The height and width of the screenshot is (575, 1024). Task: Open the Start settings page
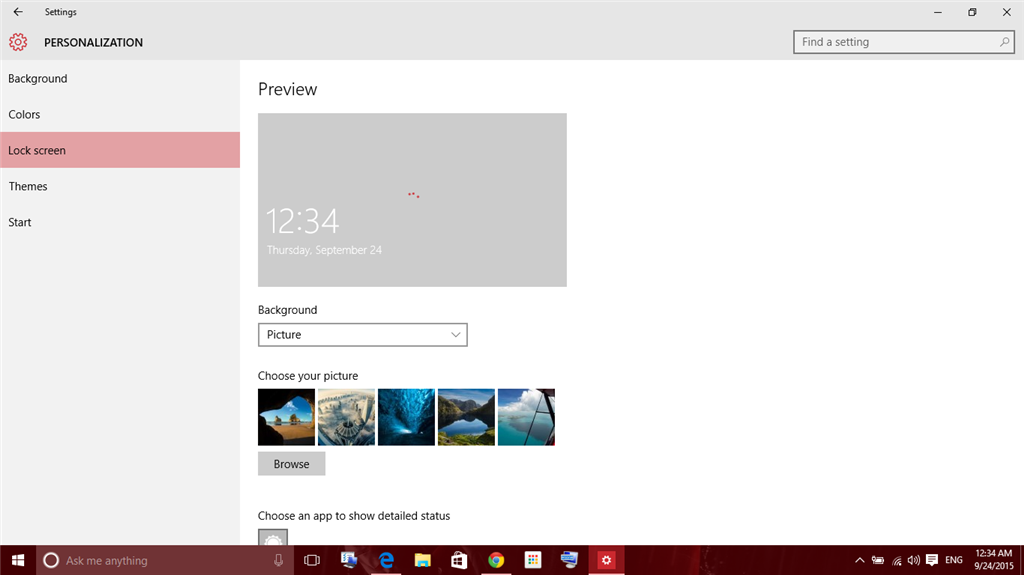point(120,222)
